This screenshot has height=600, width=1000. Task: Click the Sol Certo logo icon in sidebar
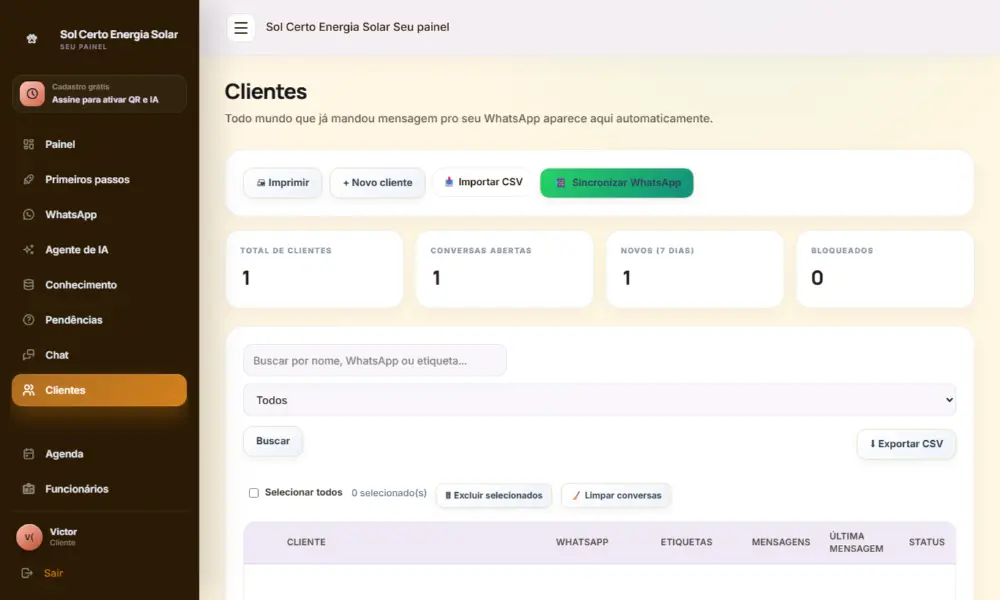pos(31,39)
